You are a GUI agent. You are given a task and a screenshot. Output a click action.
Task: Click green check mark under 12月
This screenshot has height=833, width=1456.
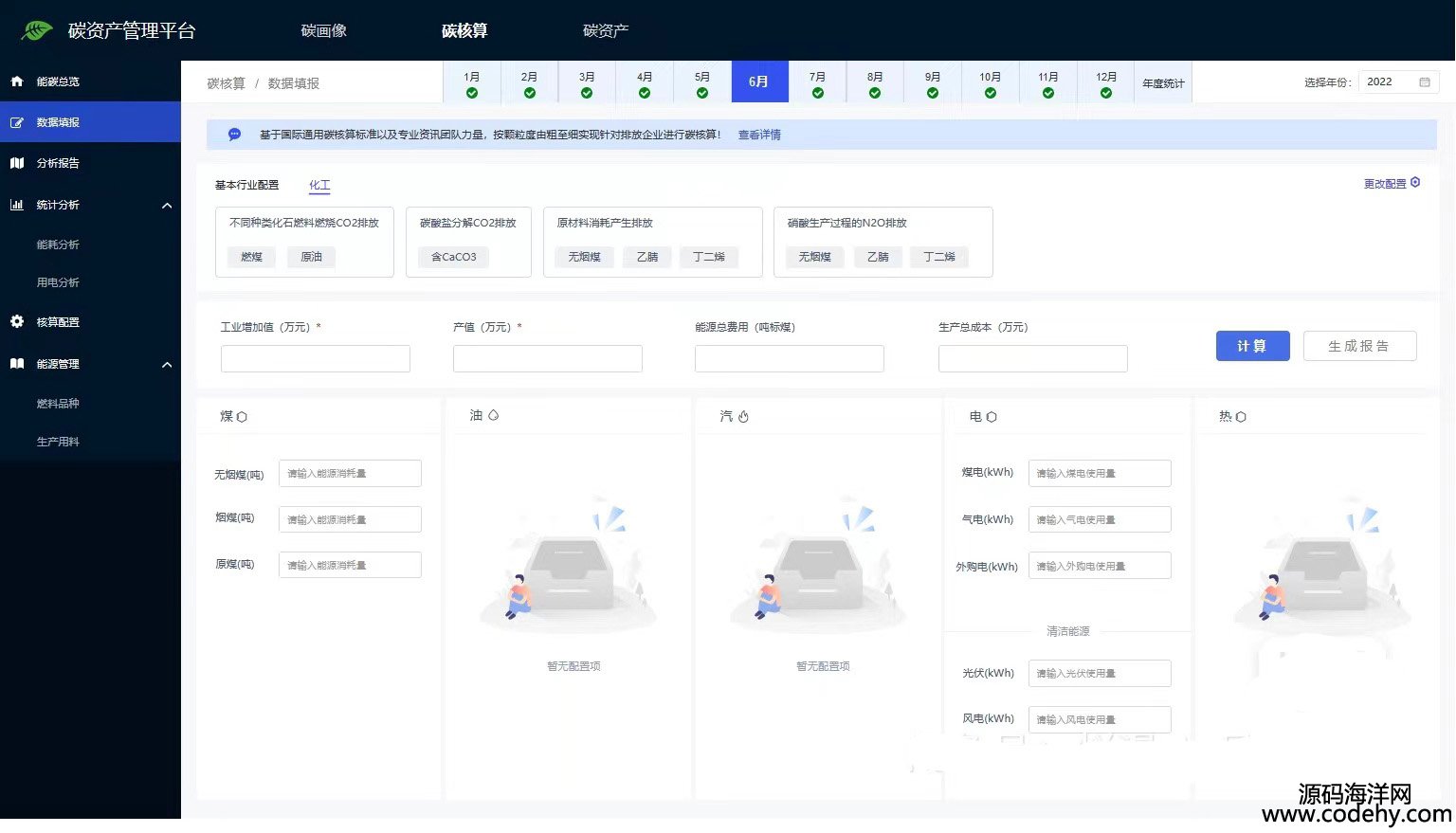(x=1106, y=93)
